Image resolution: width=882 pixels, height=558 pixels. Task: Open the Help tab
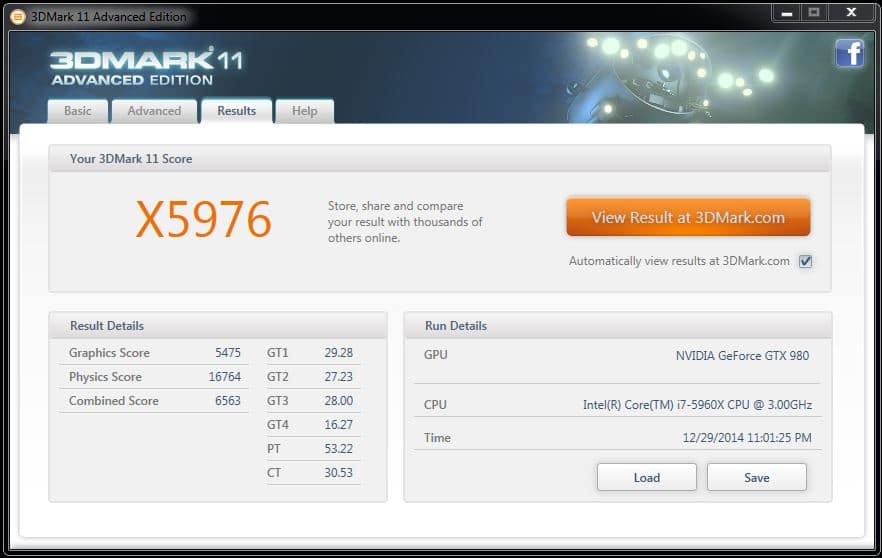pos(304,111)
